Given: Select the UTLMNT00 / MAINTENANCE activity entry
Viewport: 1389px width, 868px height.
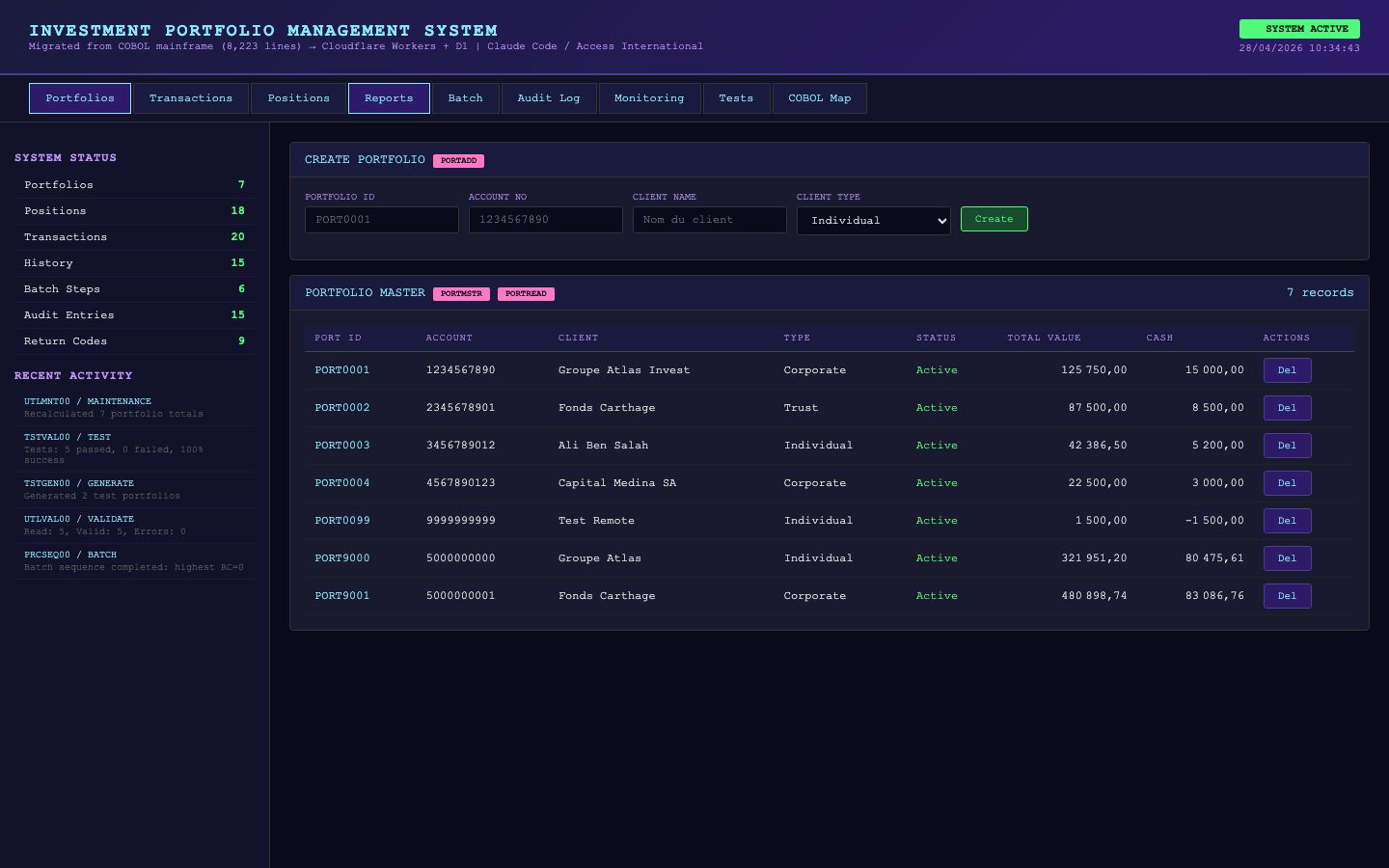Looking at the screenshot, I should pos(88,401).
